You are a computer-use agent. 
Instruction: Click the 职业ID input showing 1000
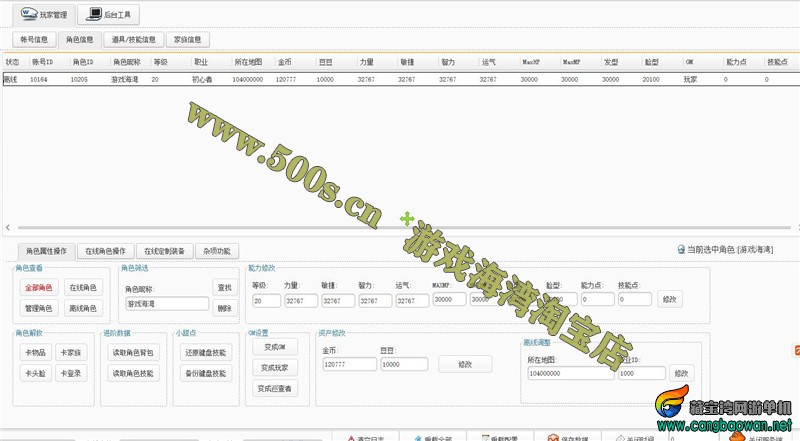click(642, 373)
